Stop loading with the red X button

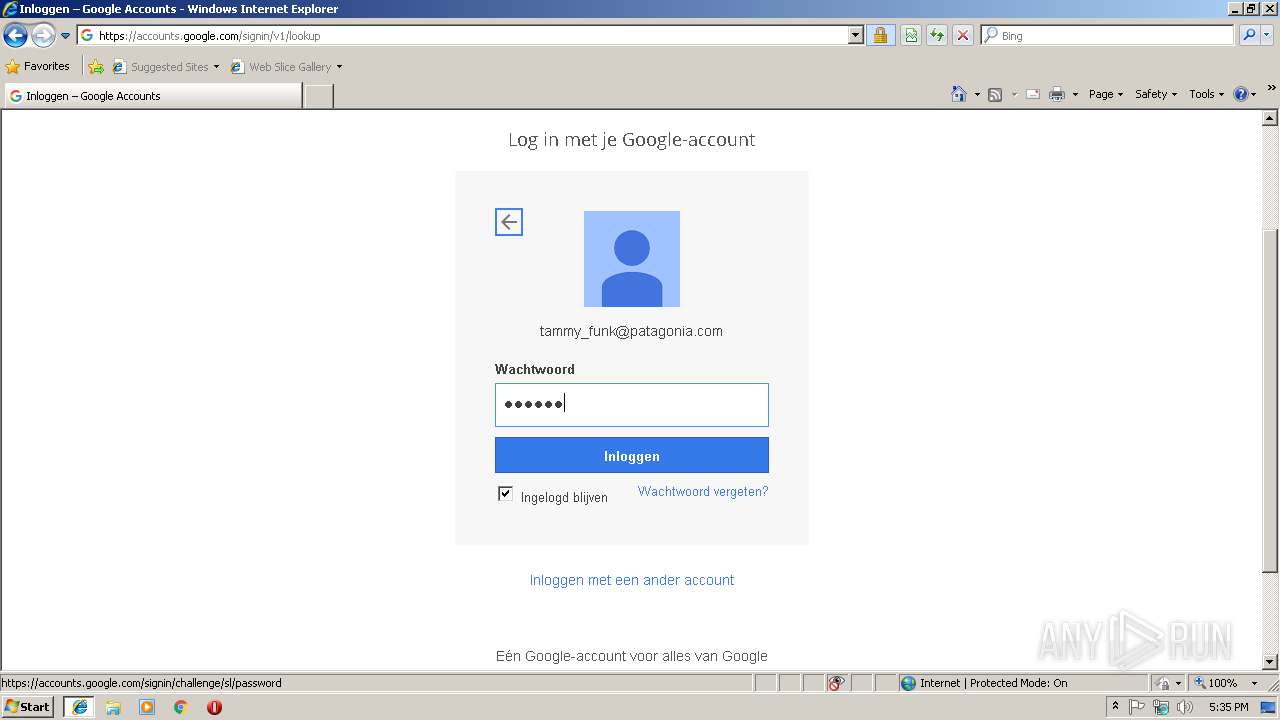click(963, 35)
